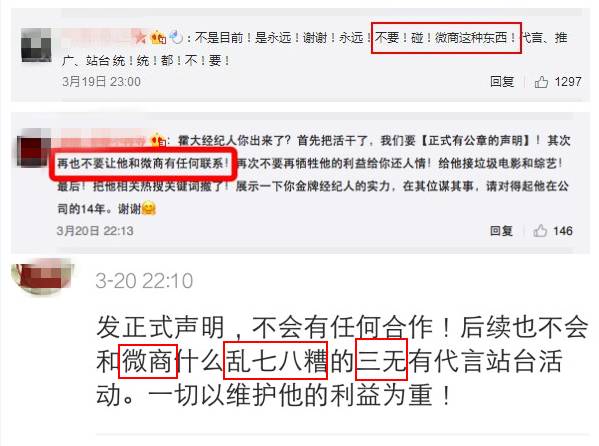The width and height of the screenshot is (599, 446).
Task: Click the smiley emoji after 谢谢
Action: pos(149,208)
